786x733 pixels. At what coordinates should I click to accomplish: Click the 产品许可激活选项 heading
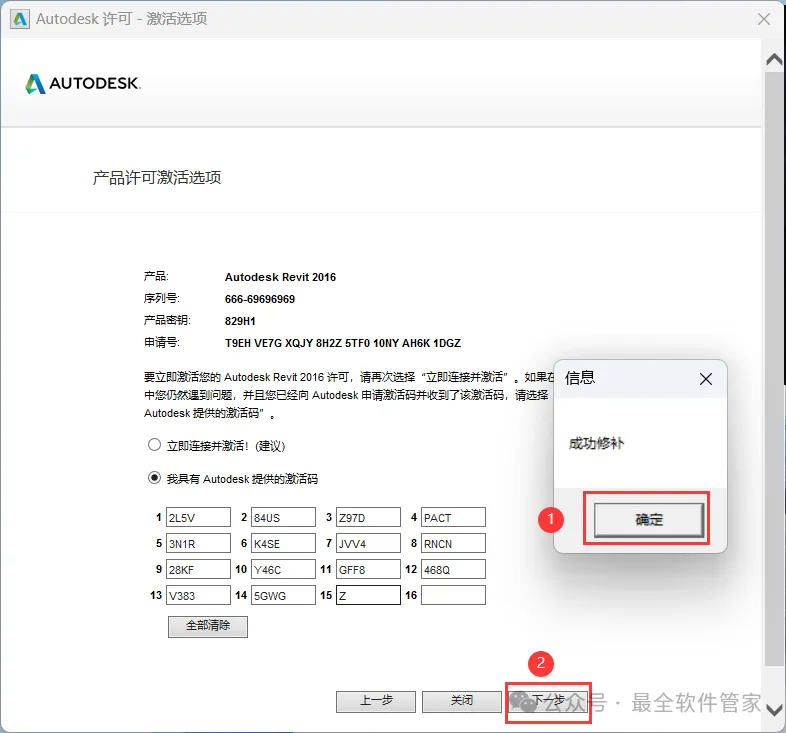[157, 177]
